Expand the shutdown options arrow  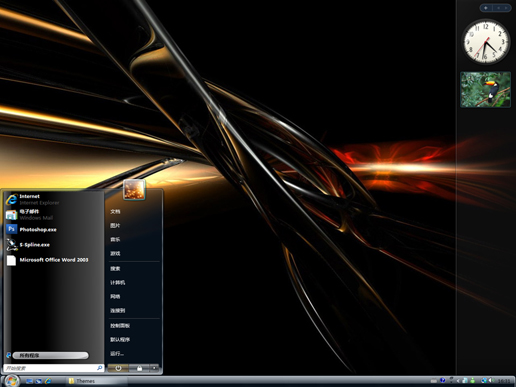pos(154,368)
